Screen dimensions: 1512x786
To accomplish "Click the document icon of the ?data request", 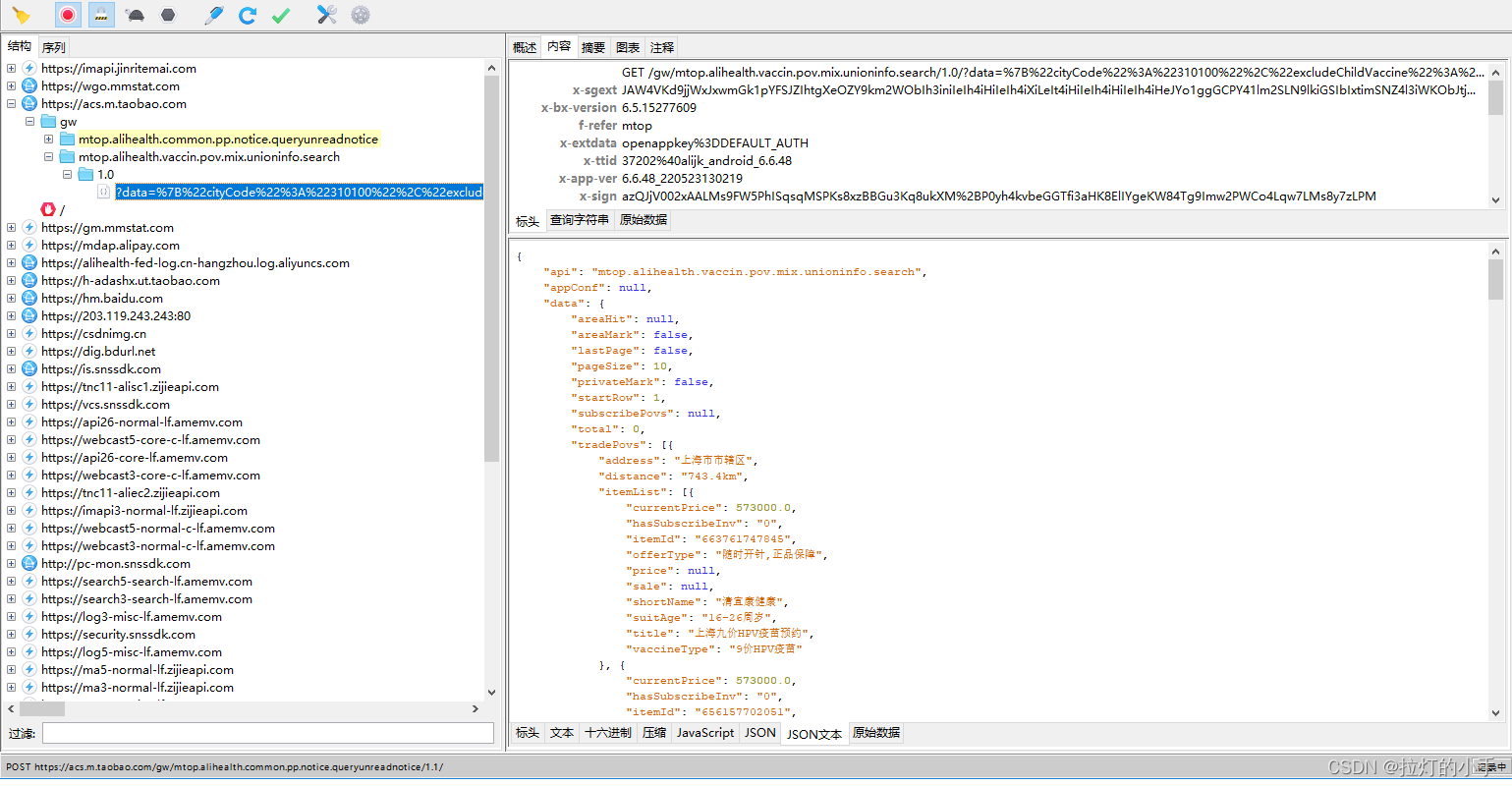I will tap(104, 193).
